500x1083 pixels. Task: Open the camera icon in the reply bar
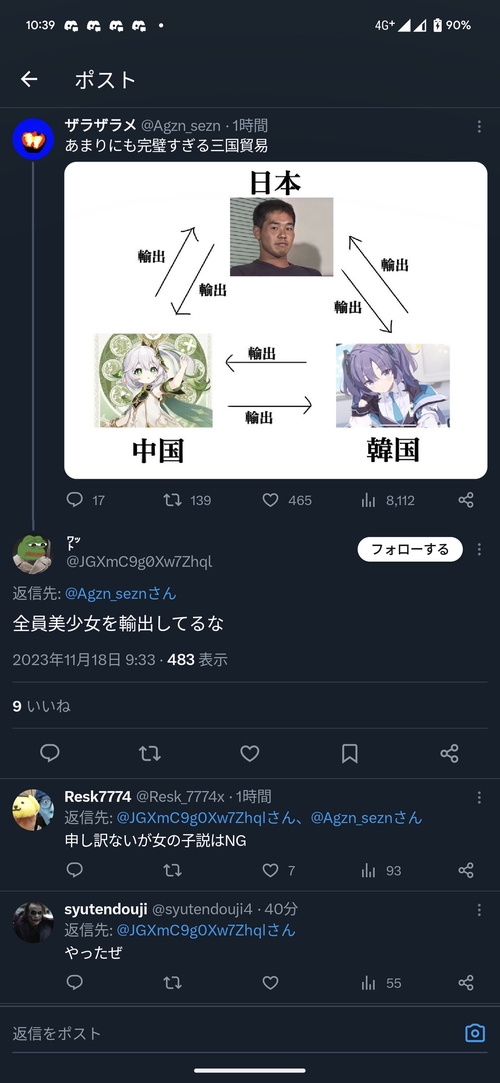[474, 1033]
